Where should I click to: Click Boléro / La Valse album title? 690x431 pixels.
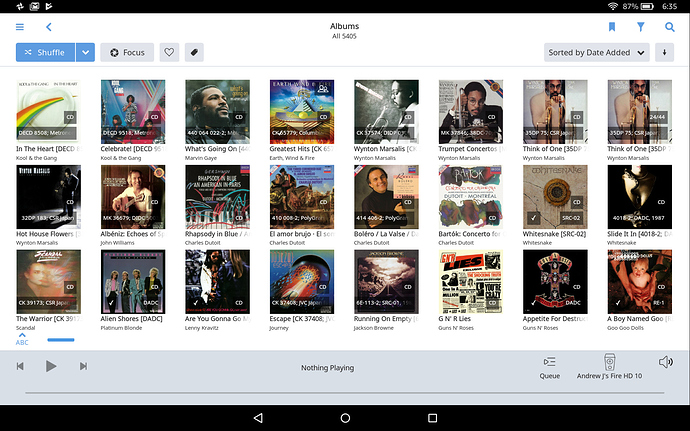click(x=386, y=234)
